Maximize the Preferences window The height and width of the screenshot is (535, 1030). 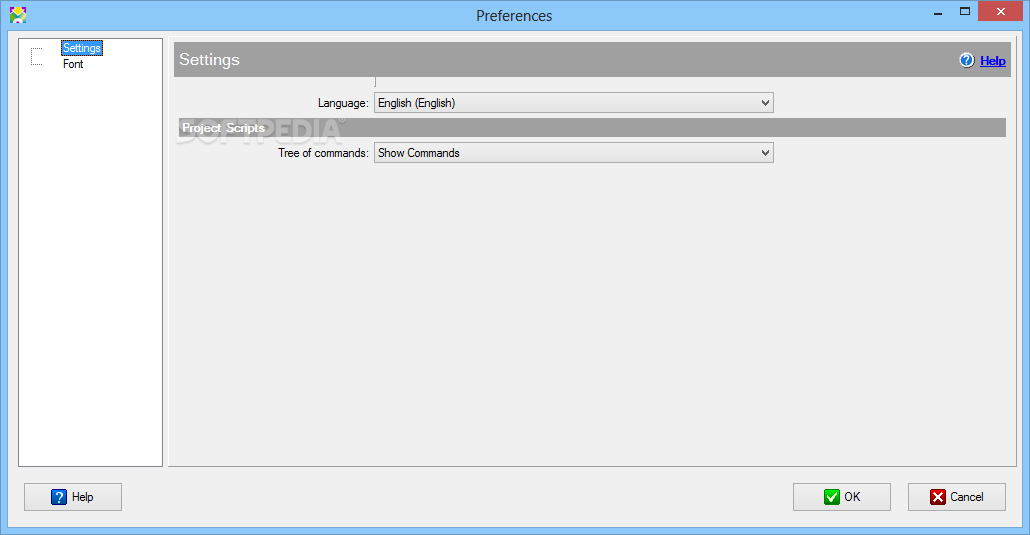coord(964,12)
